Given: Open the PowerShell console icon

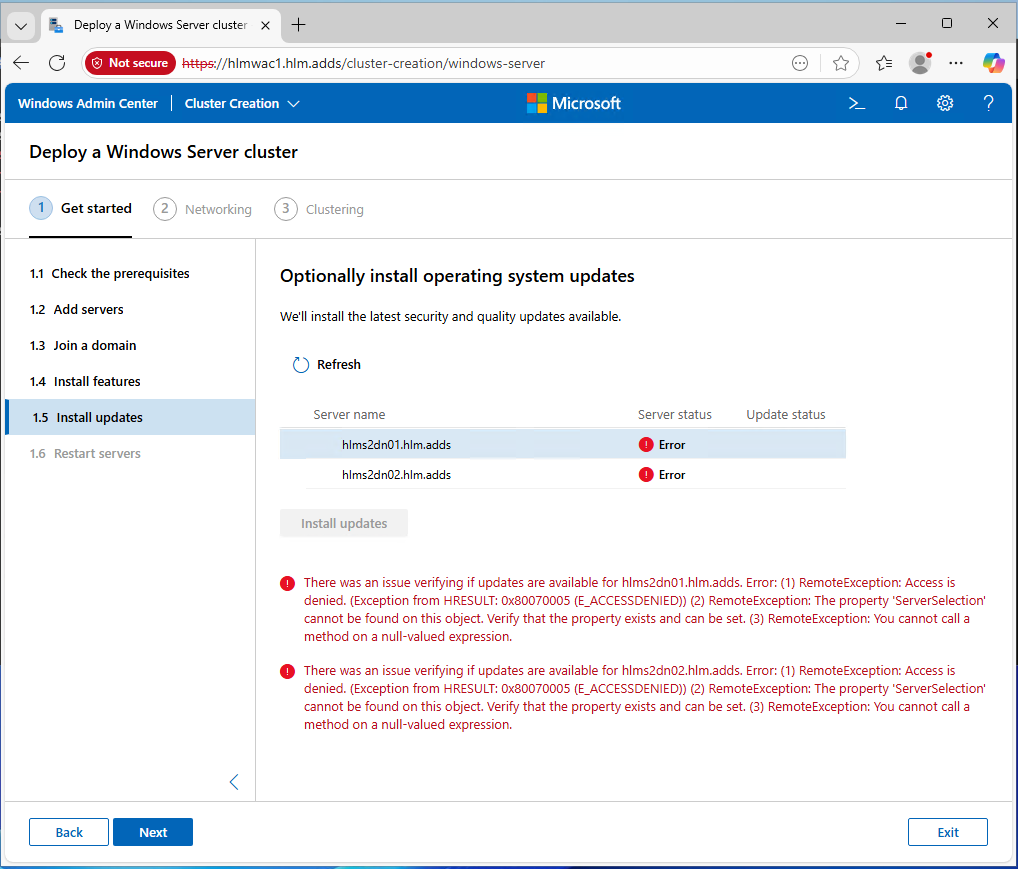Looking at the screenshot, I should click(856, 103).
